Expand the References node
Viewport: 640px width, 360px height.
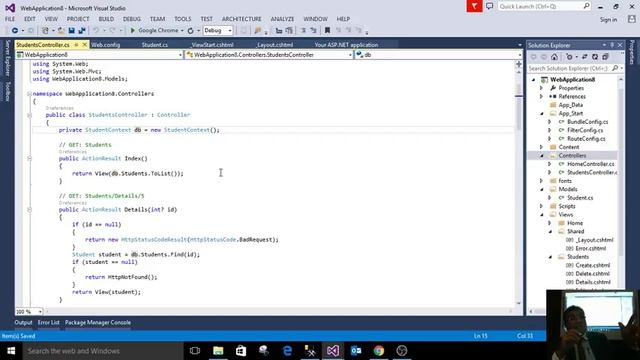[542, 97]
